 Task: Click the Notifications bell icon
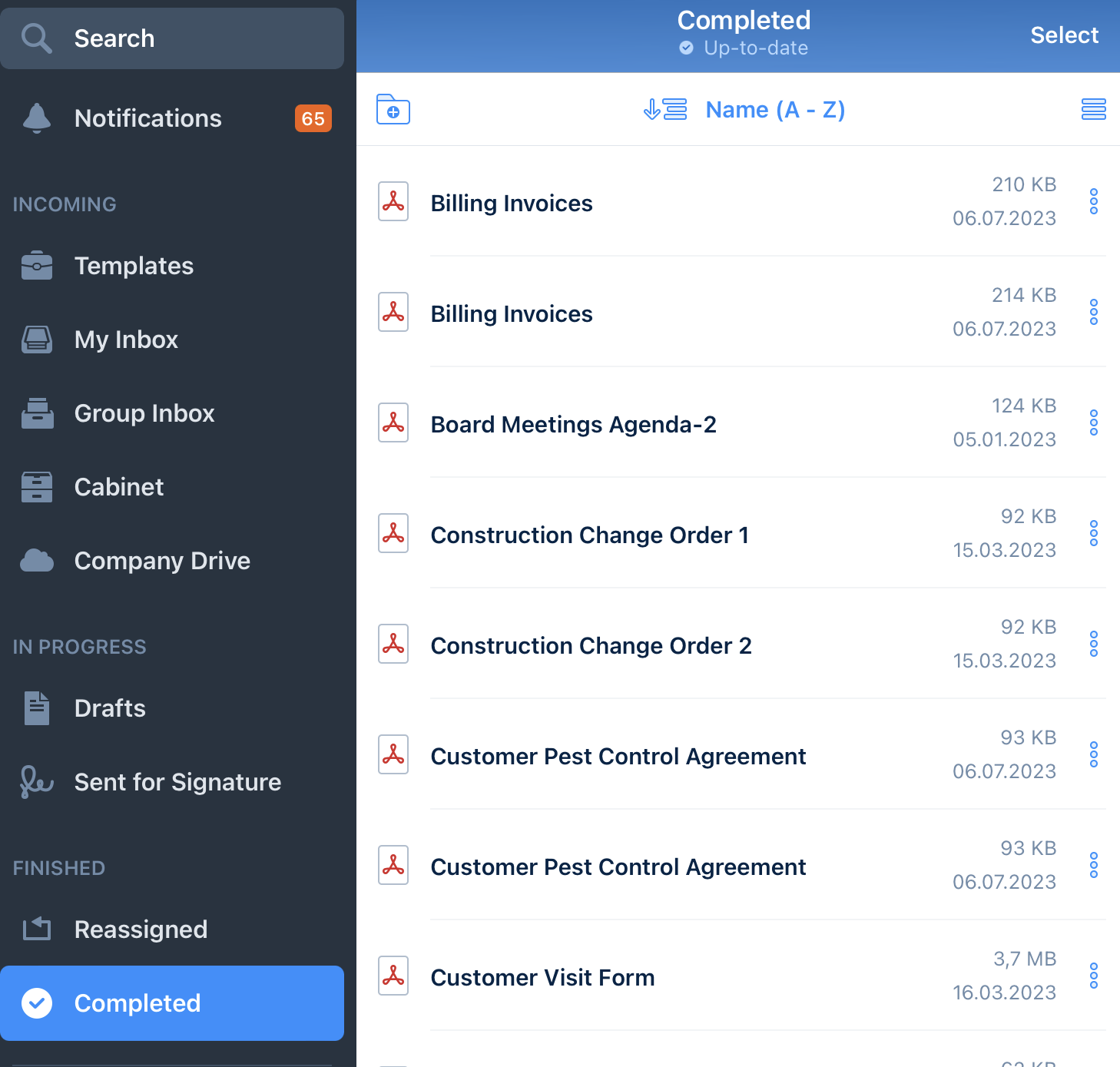35,118
